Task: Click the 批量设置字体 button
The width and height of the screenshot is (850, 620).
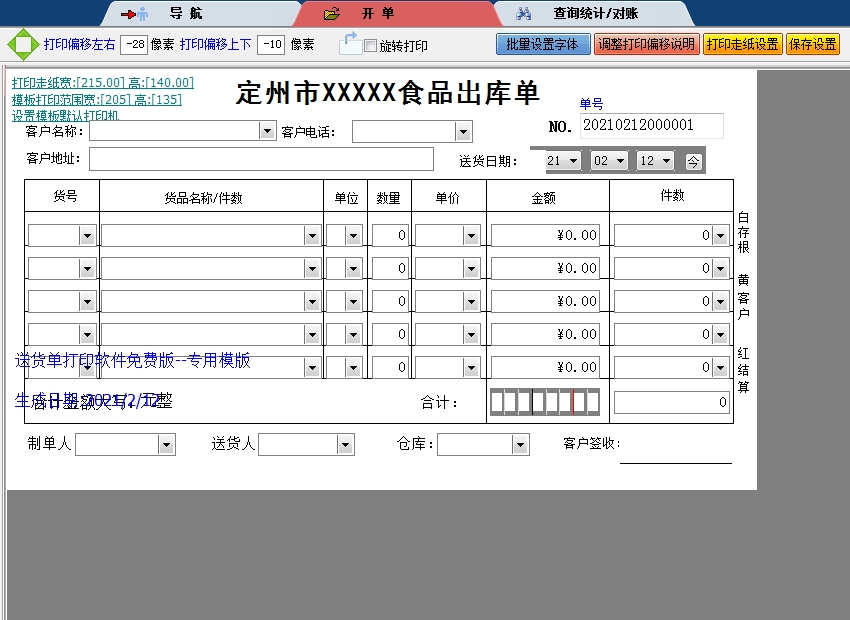Action: click(x=543, y=45)
